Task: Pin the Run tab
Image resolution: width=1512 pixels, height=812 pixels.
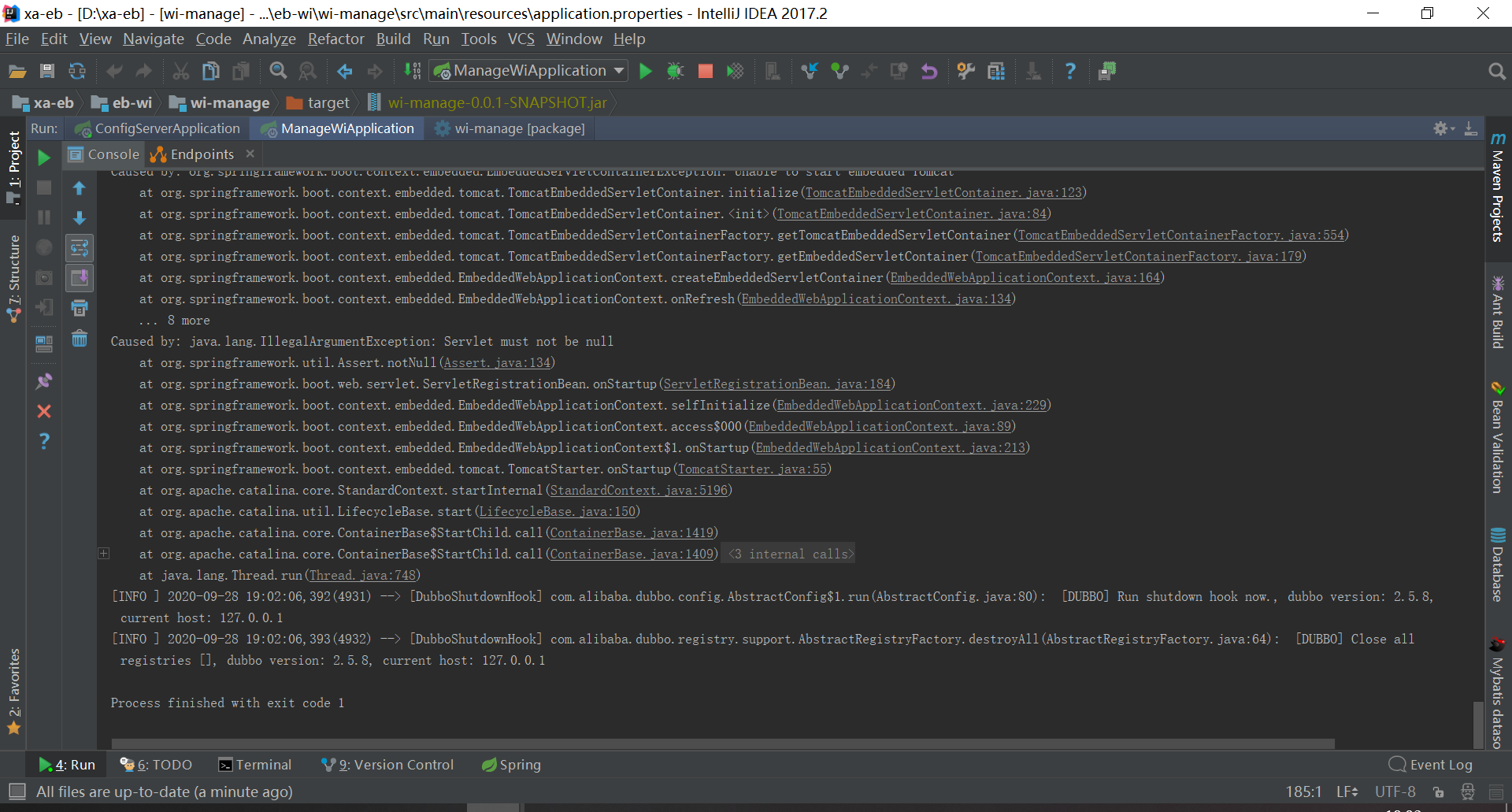Action: [44, 381]
